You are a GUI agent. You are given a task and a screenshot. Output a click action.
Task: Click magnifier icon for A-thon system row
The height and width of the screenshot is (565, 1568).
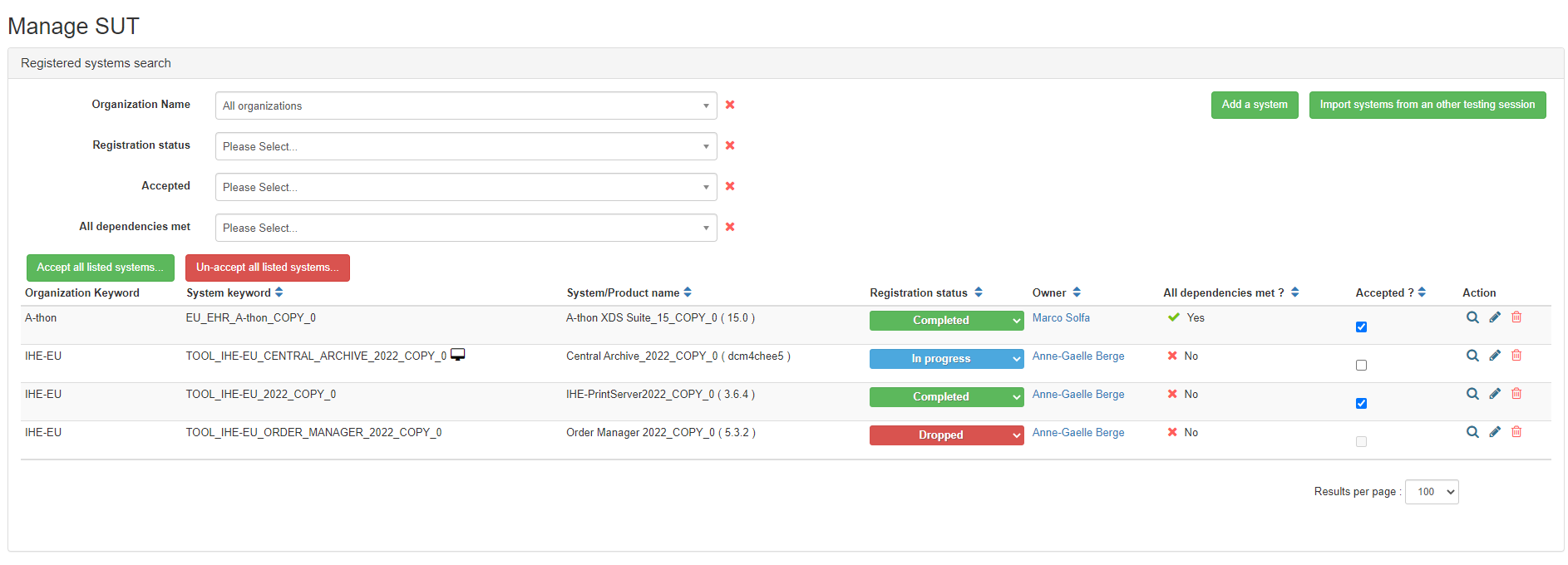1472,317
